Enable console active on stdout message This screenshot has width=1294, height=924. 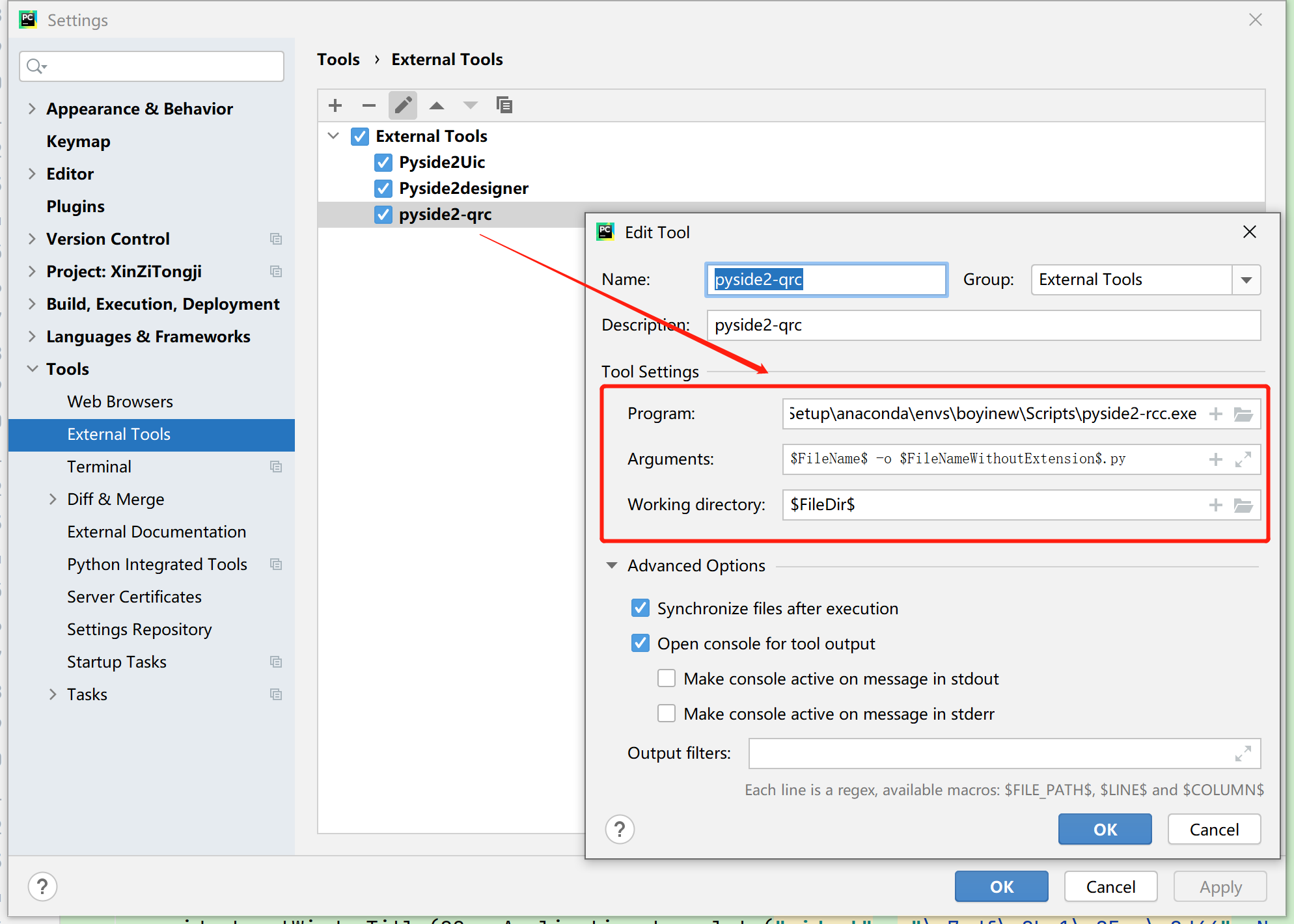click(x=667, y=679)
